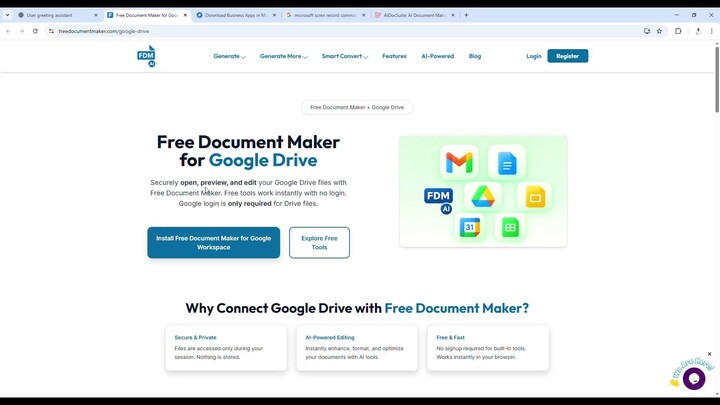Viewport: 720px width, 405px height.
Task: Click the Register button
Action: tap(568, 56)
